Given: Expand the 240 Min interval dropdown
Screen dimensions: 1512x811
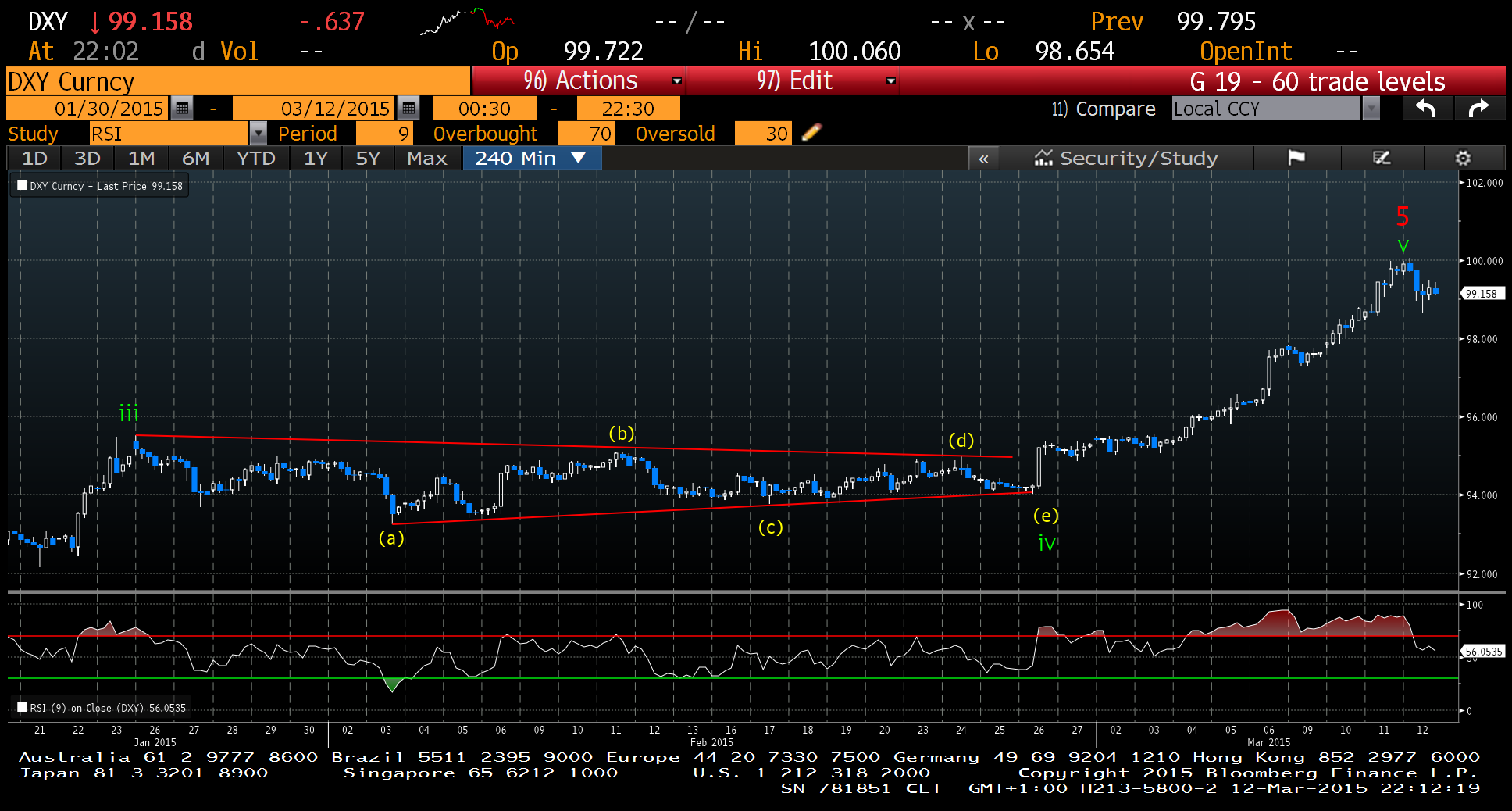Looking at the screenshot, I should [x=578, y=158].
